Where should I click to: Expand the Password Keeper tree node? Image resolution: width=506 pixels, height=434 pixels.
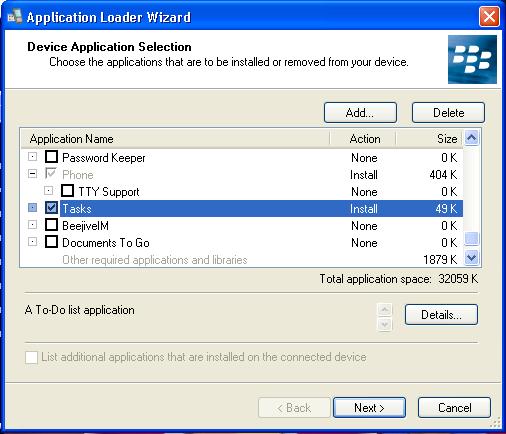coord(32,156)
